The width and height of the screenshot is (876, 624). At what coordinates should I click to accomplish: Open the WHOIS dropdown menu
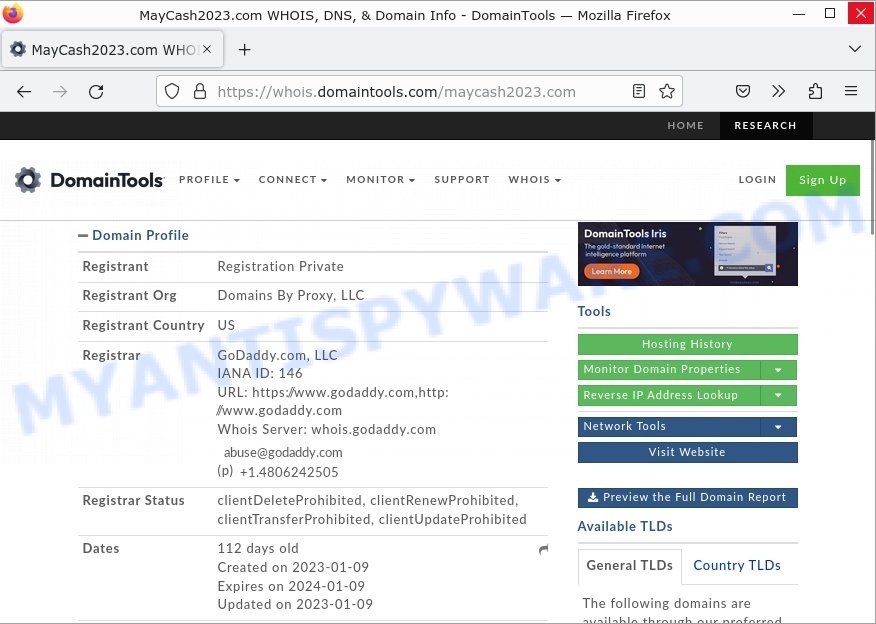(535, 180)
